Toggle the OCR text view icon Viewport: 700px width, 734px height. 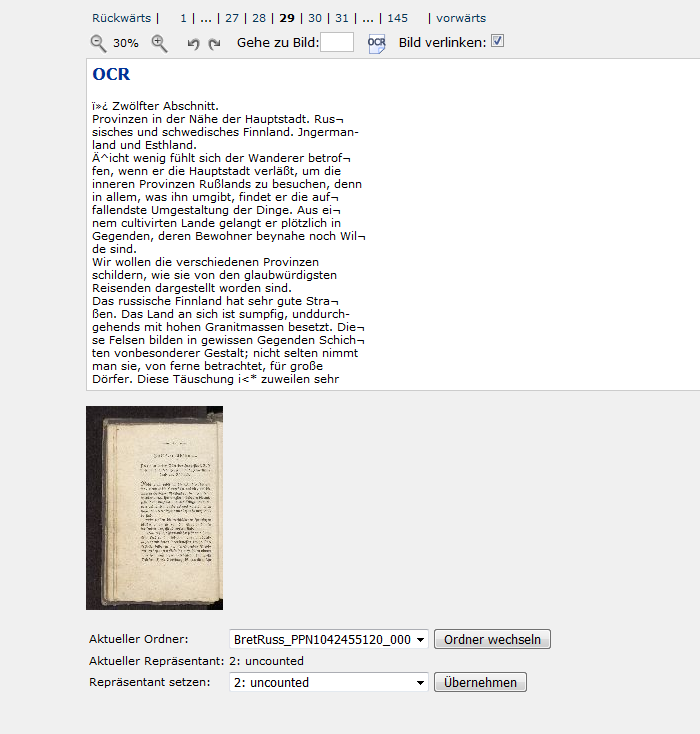[376, 43]
